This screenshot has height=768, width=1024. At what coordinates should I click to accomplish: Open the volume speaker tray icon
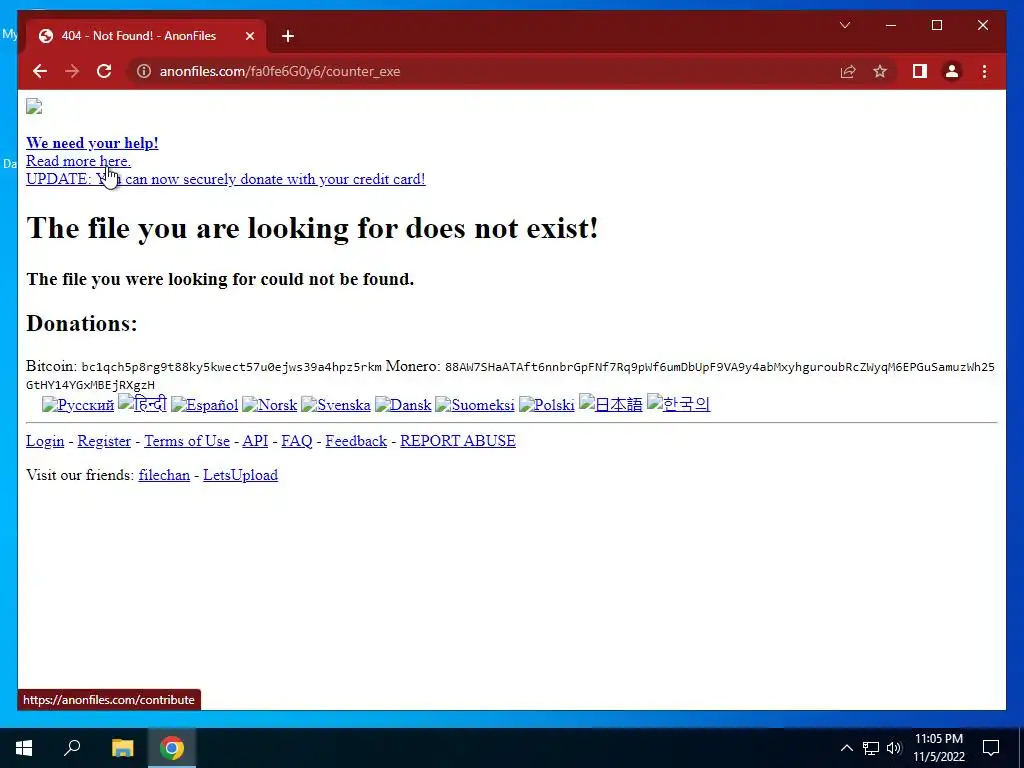(894, 748)
